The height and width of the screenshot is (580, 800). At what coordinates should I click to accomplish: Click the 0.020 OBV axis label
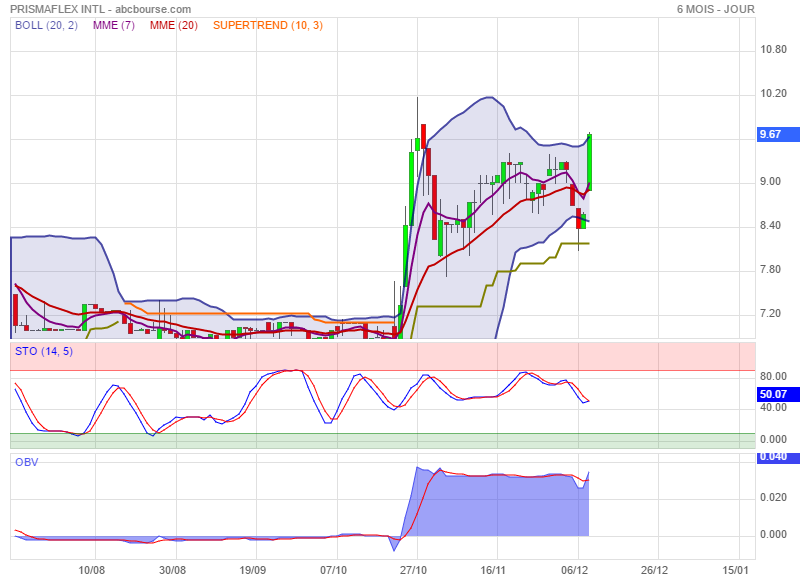click(773, 497)
